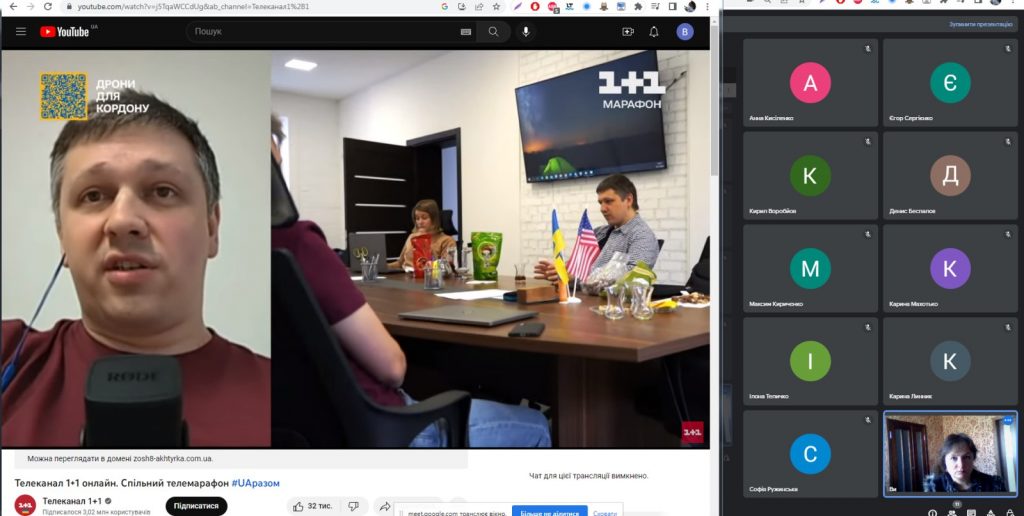This screenshot has width=1024, height=516.
Task: Click in the Пошук search field
Action: coord(320,32)
